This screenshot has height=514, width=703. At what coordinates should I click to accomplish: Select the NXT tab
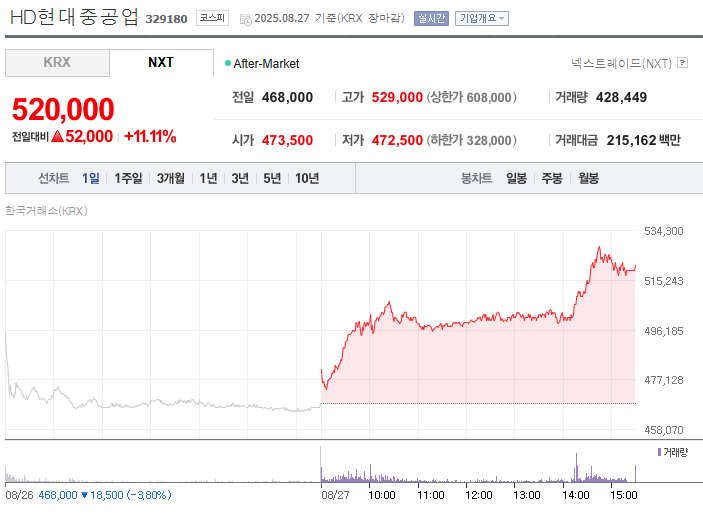pos(161,63)
